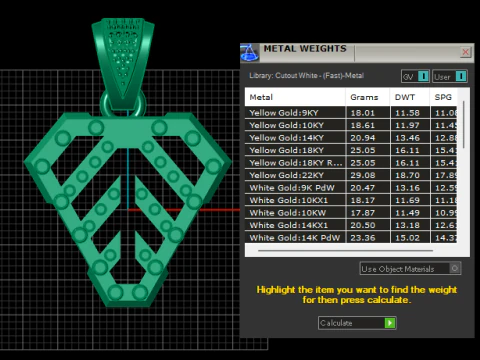
Task: Click the 15.02 DWT value
Action: [x=407, y=238]
